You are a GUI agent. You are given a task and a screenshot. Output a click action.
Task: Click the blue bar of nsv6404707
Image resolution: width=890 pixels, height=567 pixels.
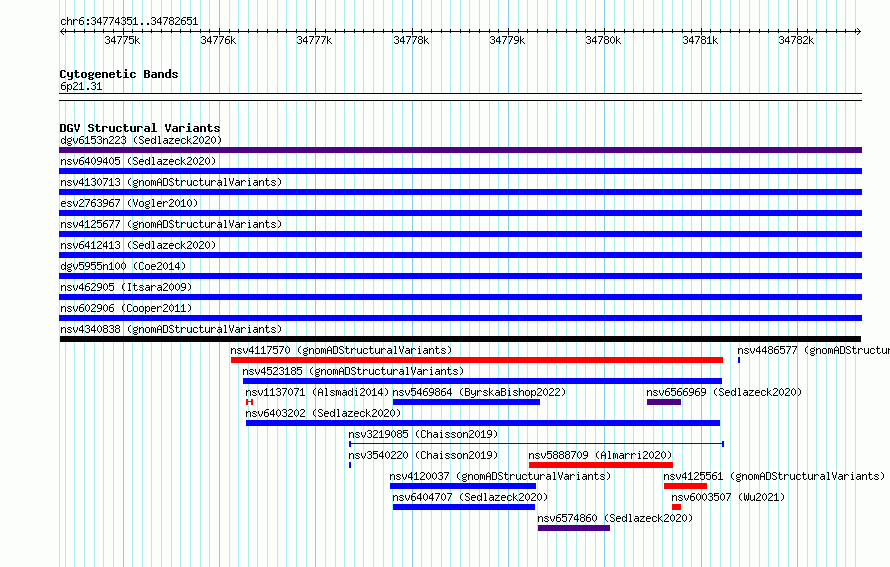tap(464, 507)
